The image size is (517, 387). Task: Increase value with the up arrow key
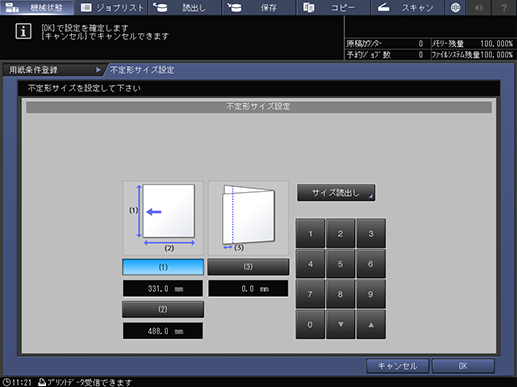pyautogui.click(x=371, y=324)
